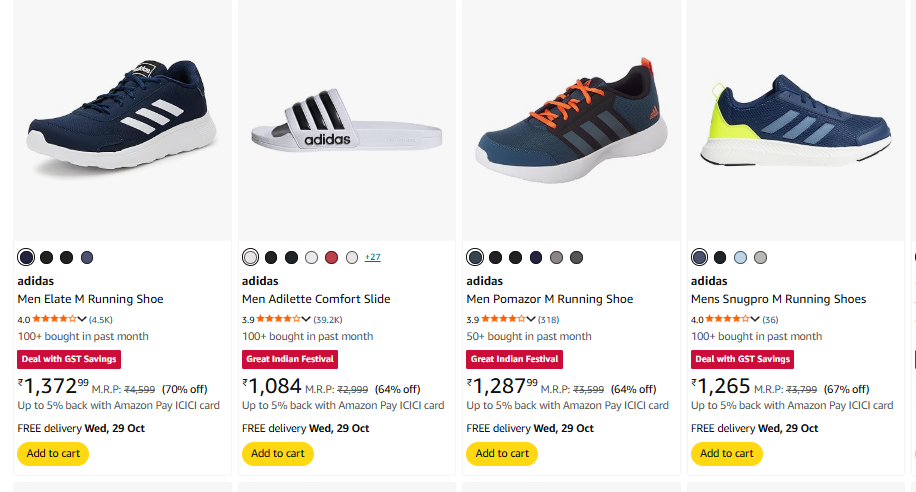Open rating dropdown chevron for Adilette Comfort Slide

306,320
